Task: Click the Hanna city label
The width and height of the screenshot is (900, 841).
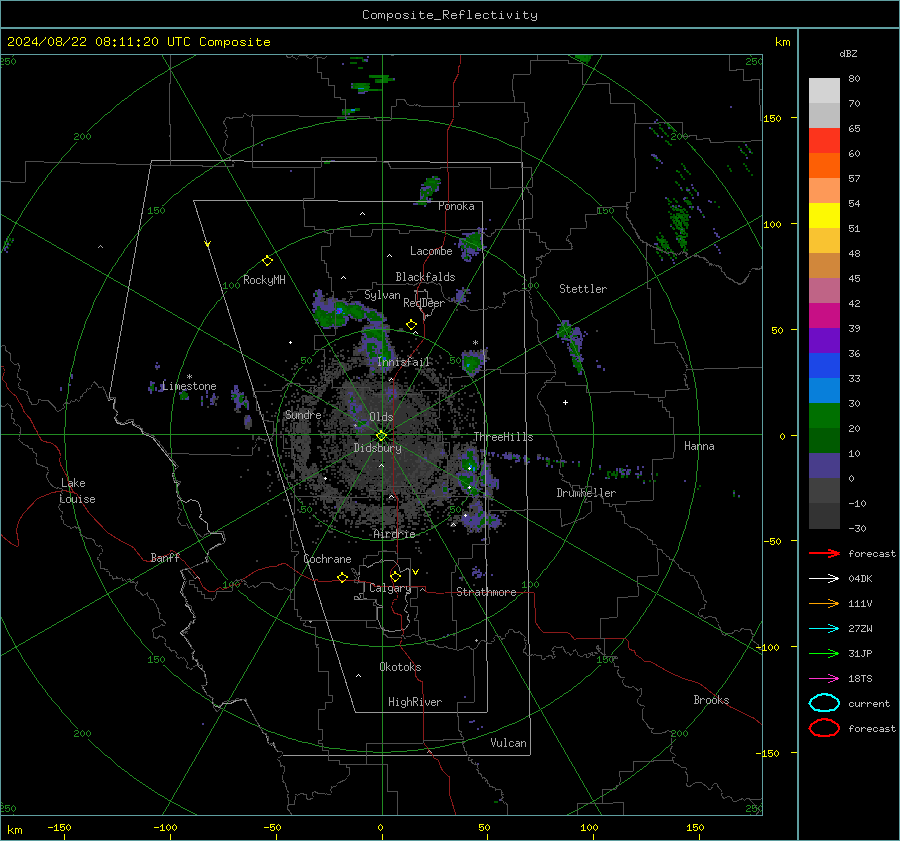Action: tap(699, 446)
